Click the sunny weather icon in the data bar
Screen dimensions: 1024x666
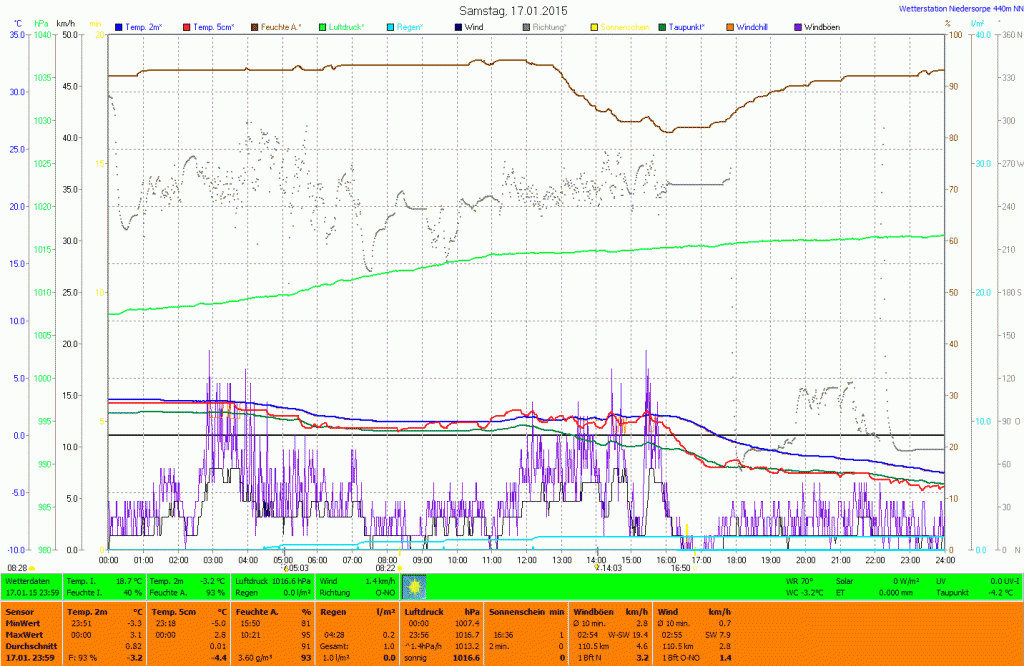pos(413,586)
